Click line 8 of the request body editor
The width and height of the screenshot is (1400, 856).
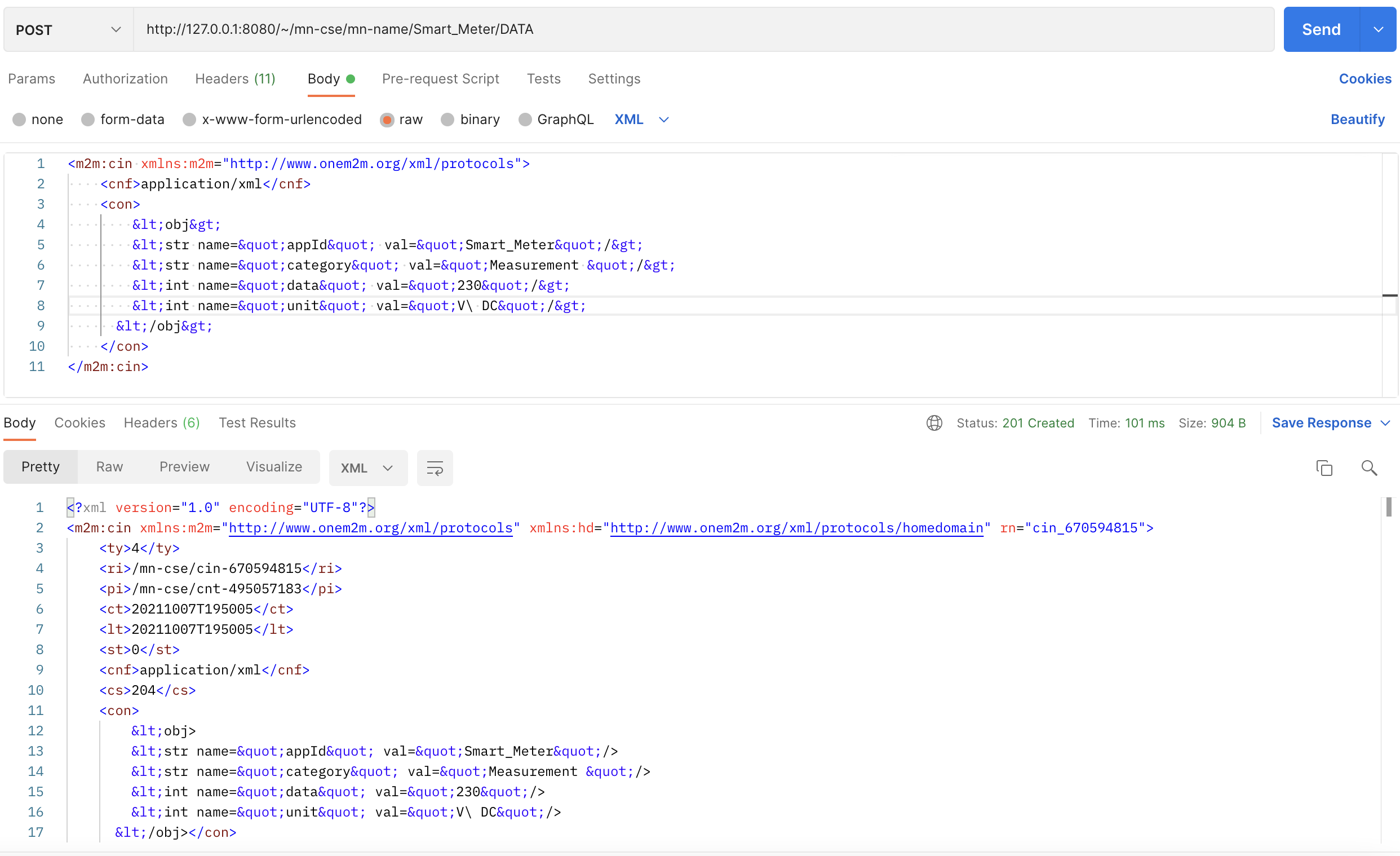tap(725, 306)
